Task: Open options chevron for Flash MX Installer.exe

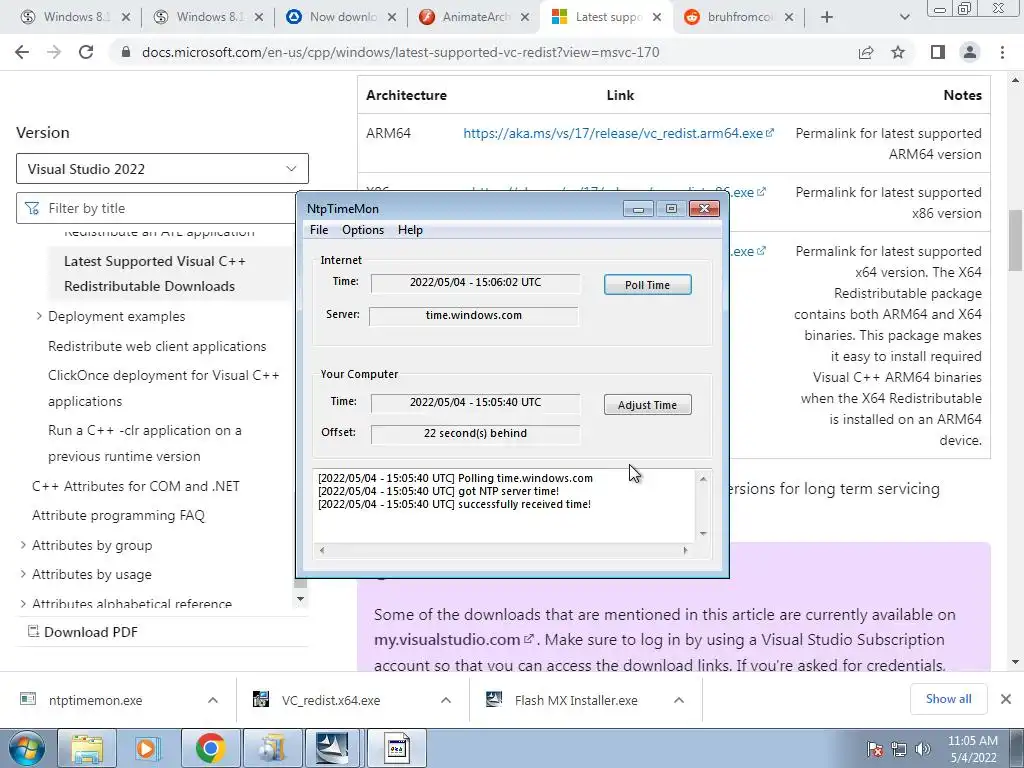Action: tap(679, 700)
